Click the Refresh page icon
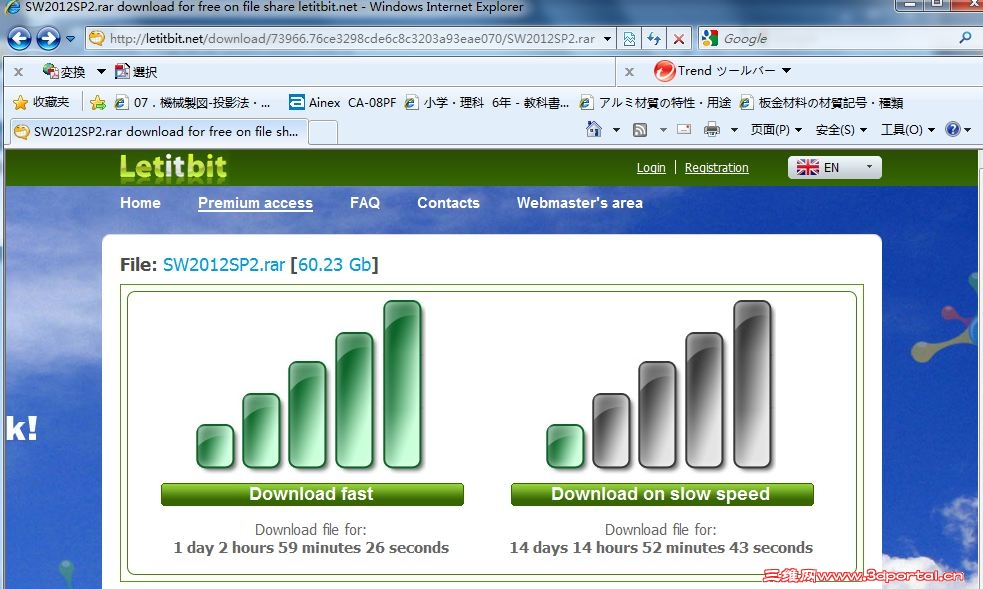Screen dimensions: 983x589 (654, 39)
